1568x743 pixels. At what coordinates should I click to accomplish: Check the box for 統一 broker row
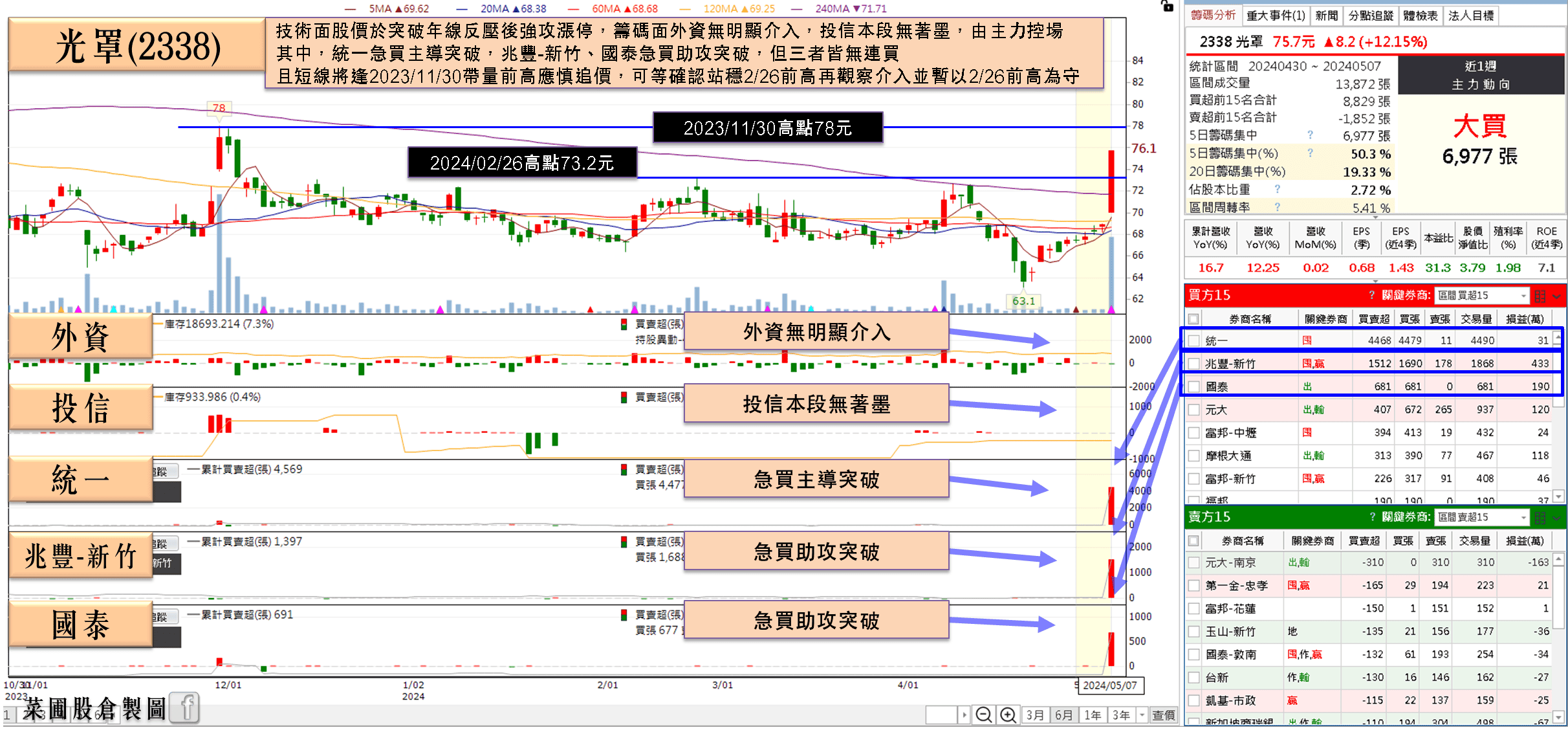click(1194, 340)
